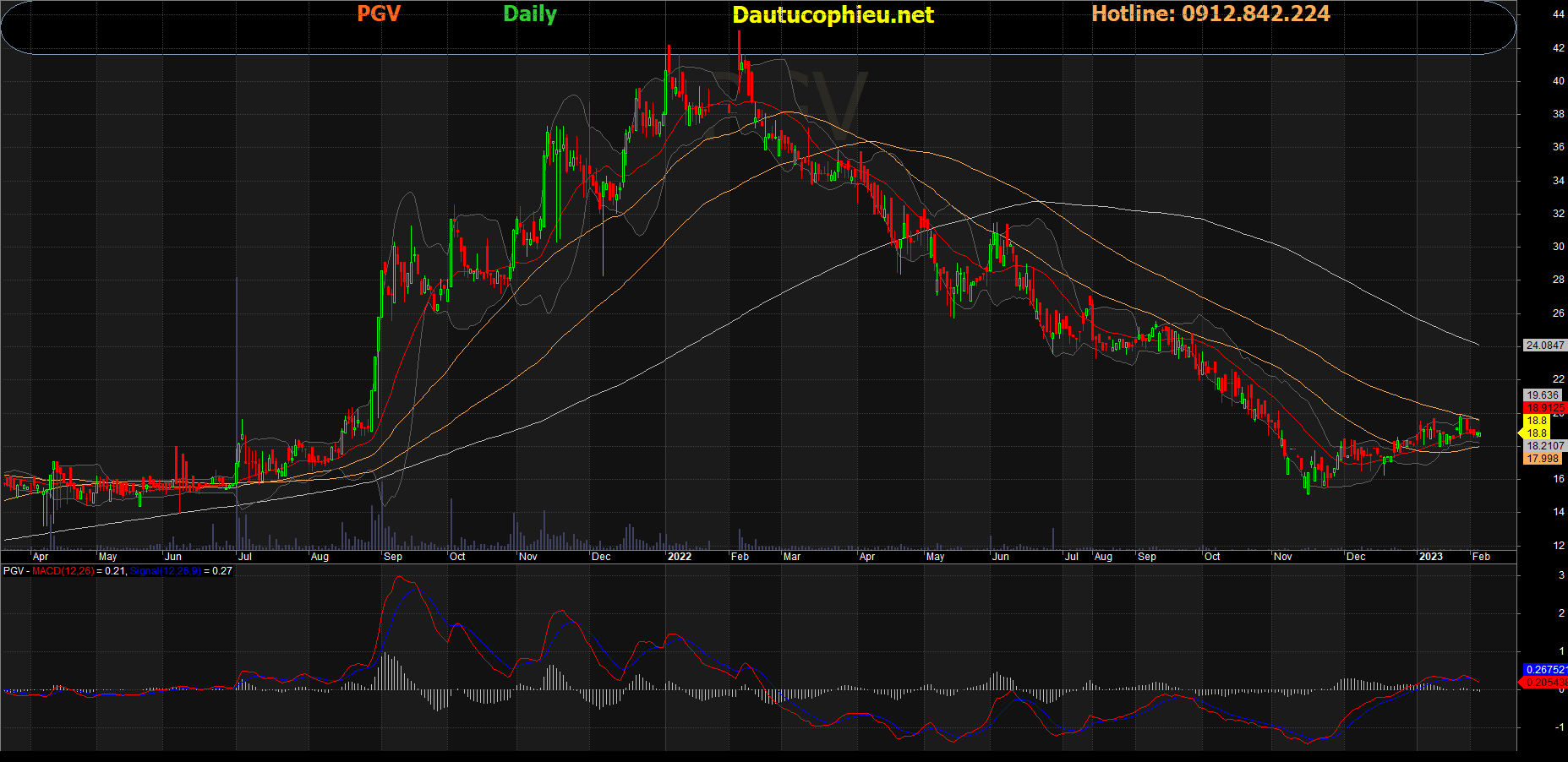Click the orange 17.998 price tag

pyautogui.click(x=1543, y=459)
